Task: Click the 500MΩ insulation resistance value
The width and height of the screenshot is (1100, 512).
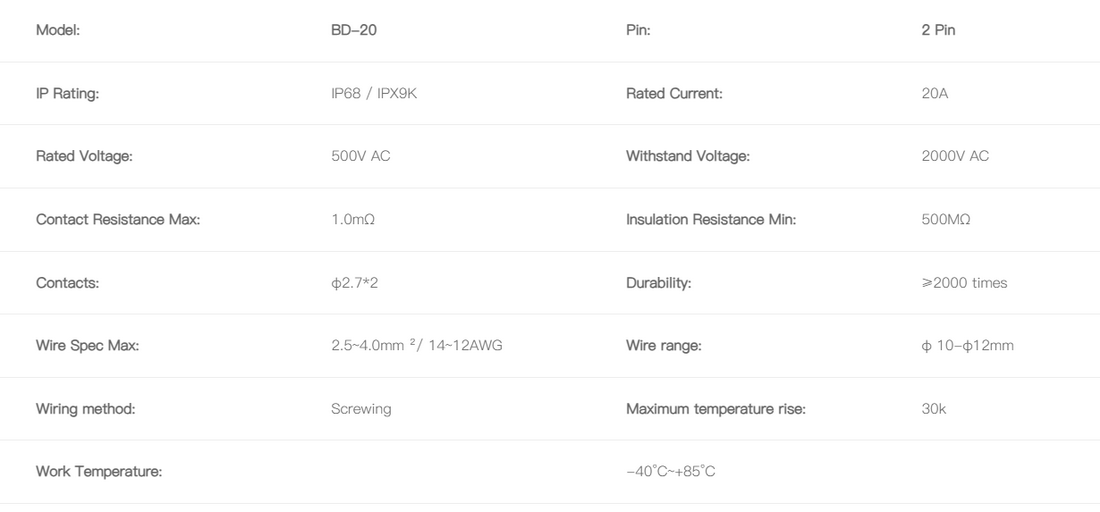Action: 946,220
